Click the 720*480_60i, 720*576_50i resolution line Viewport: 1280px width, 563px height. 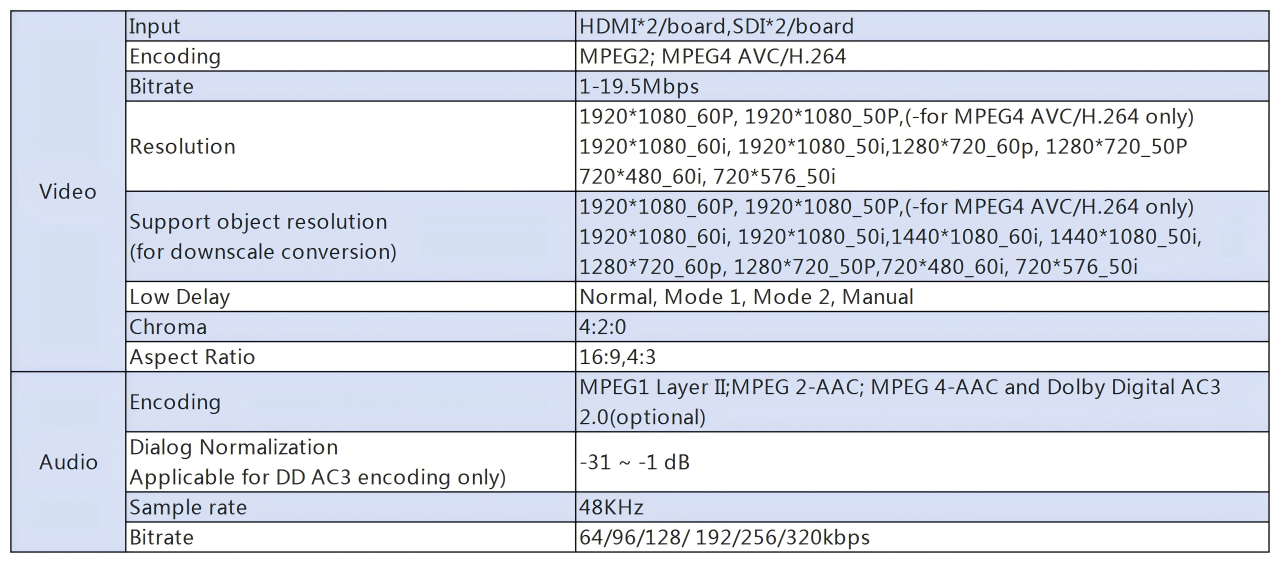pos(707,176)
